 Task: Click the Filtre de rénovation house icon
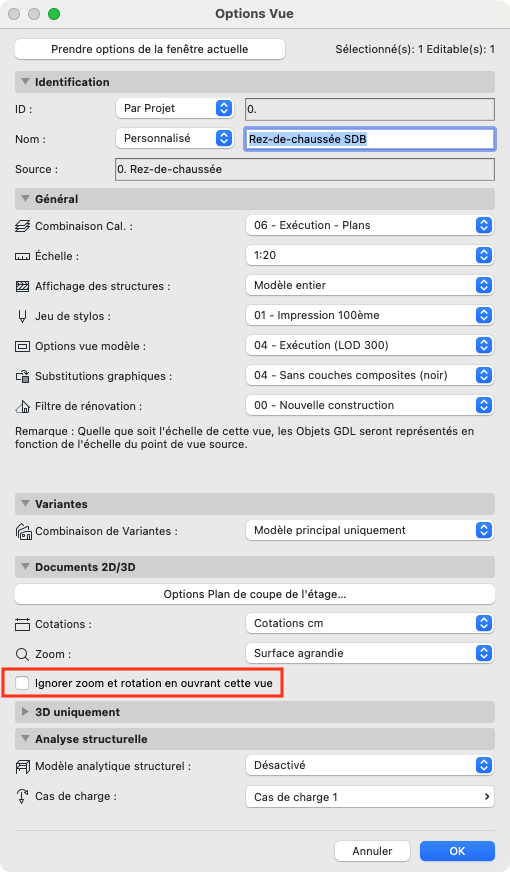tap(22, 407)
